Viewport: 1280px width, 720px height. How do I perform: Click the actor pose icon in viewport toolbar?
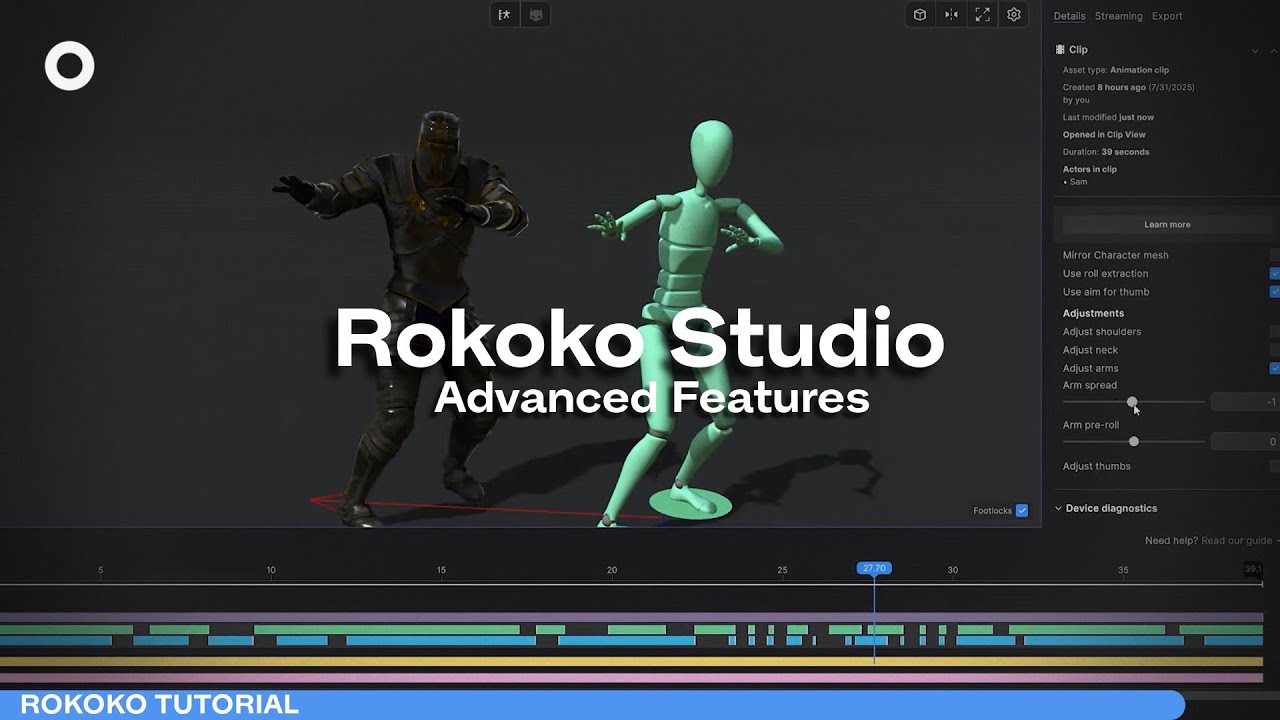pyautogui.click(x=505, y=15)
